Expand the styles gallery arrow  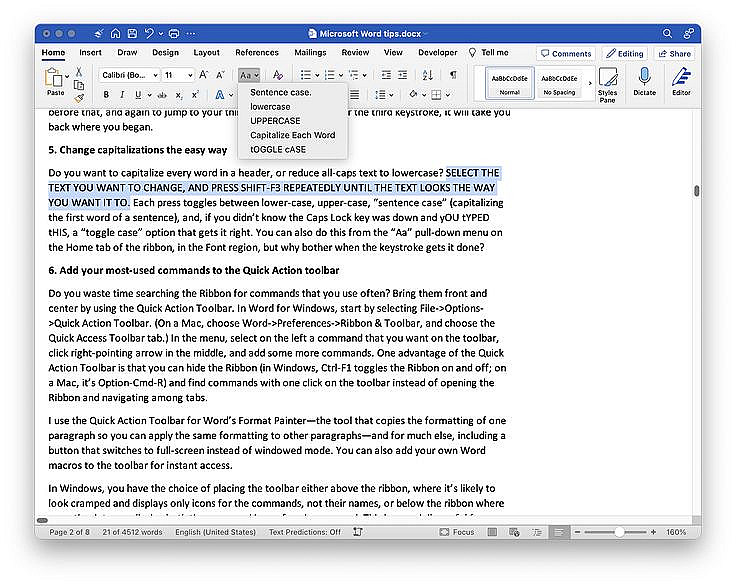[x=590, y=83]
